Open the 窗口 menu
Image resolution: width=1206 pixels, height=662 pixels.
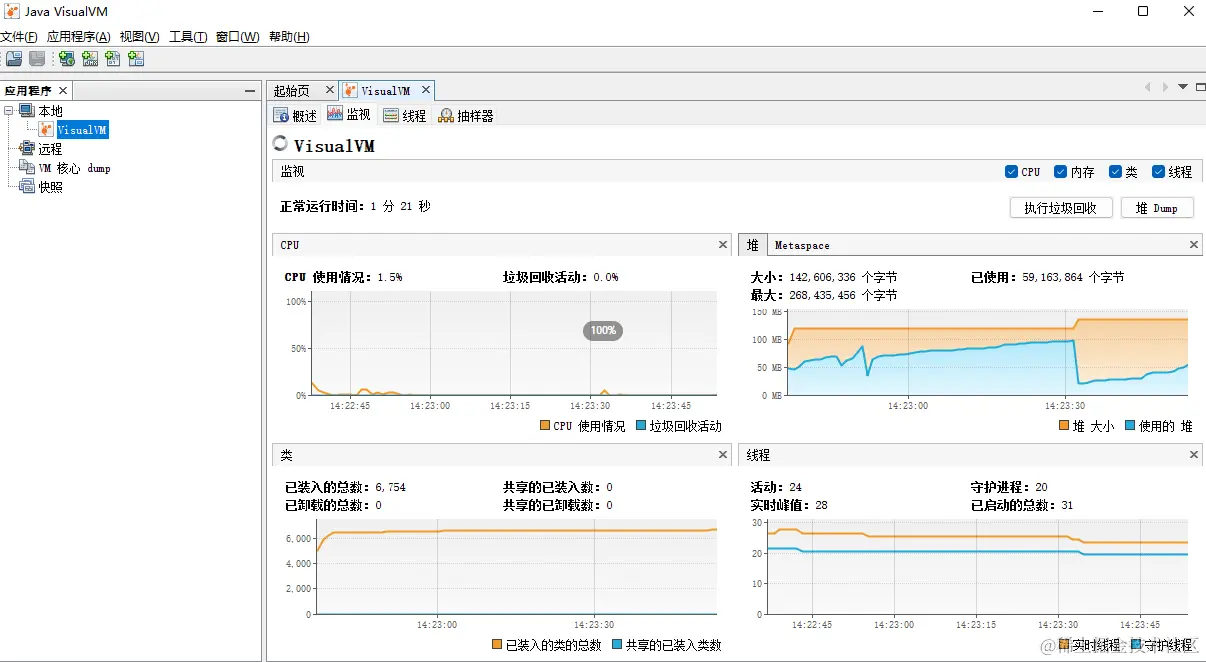237,37
